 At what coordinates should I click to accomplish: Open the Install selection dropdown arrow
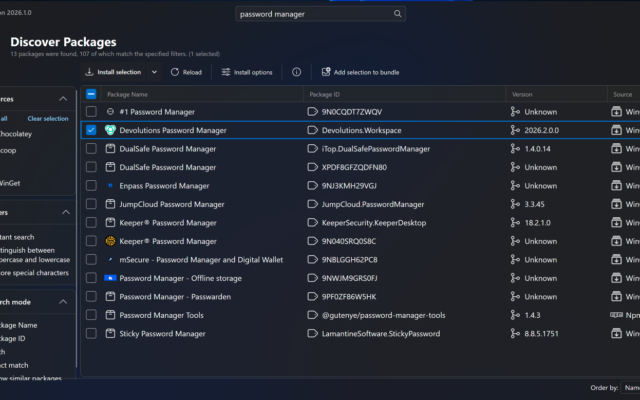[x=154, y=72]
